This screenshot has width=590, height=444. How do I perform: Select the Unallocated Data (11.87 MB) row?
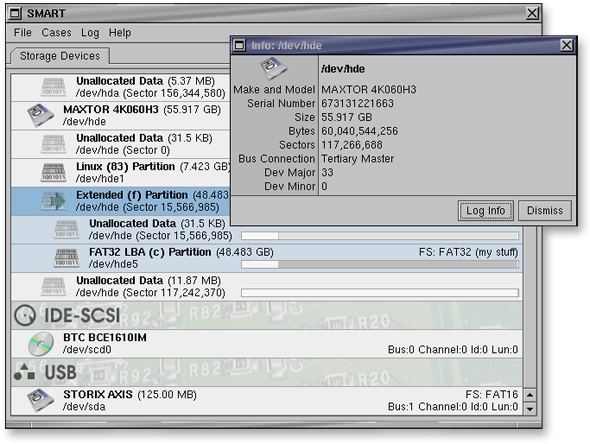tap(266, 287)
